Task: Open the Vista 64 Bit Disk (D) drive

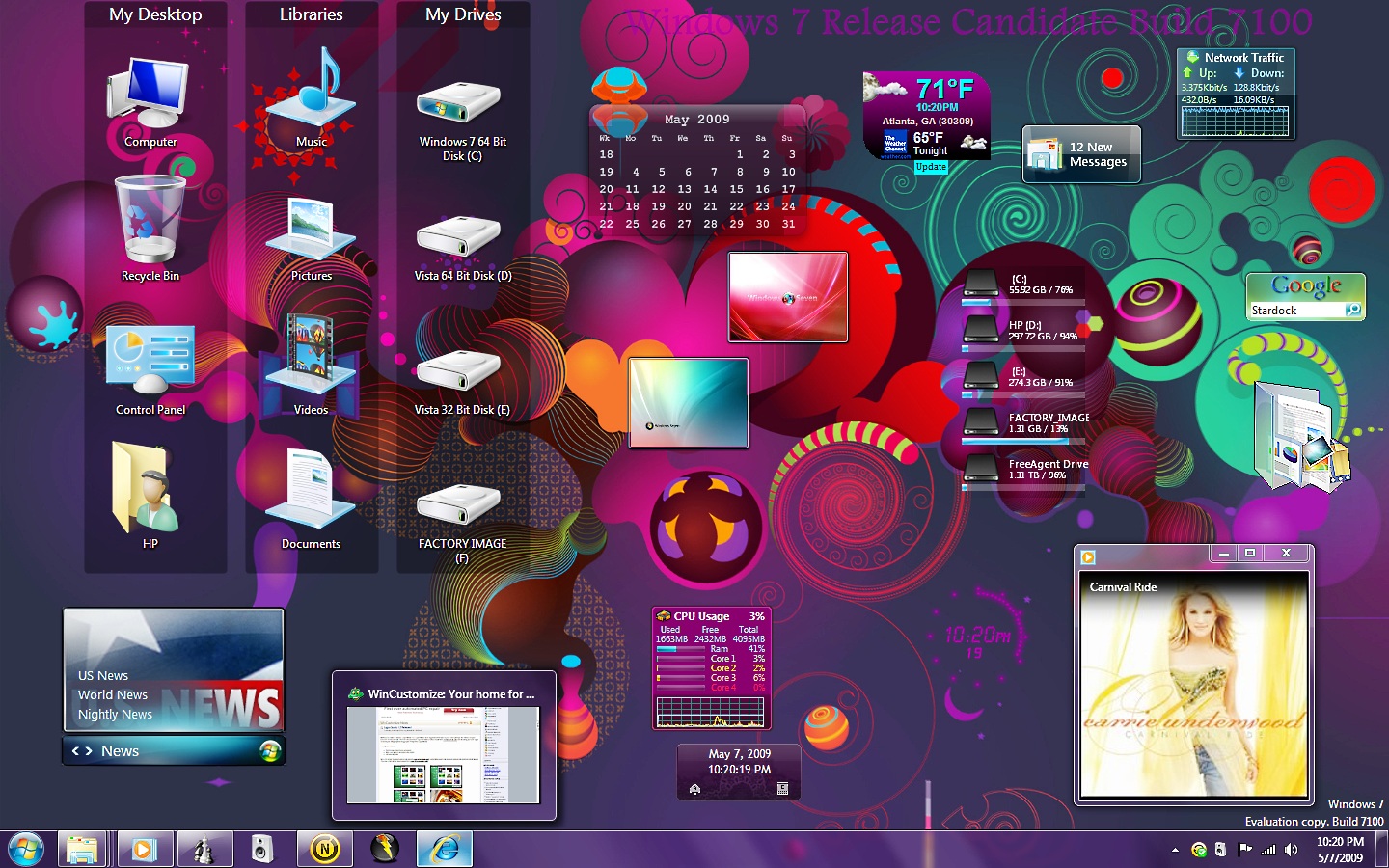Action: [x=462, y=246]
